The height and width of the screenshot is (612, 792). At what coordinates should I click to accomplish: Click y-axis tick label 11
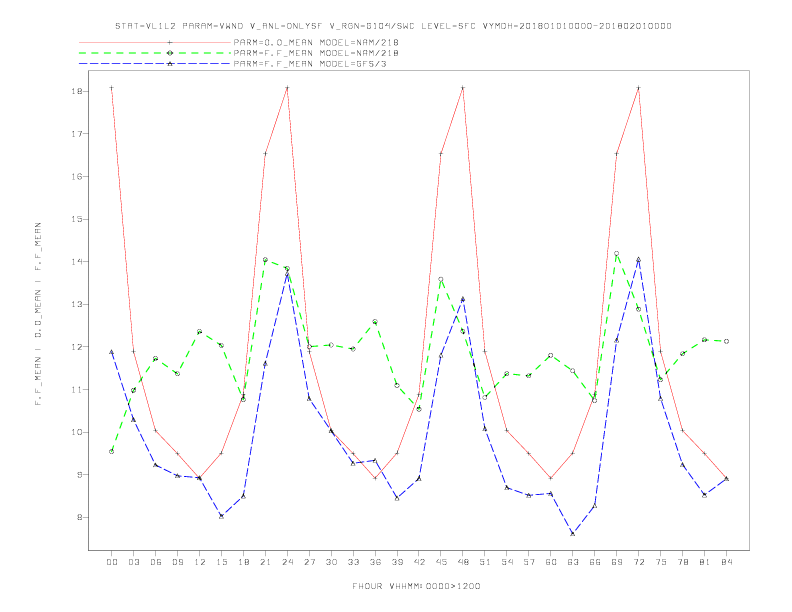coord(77,389)
